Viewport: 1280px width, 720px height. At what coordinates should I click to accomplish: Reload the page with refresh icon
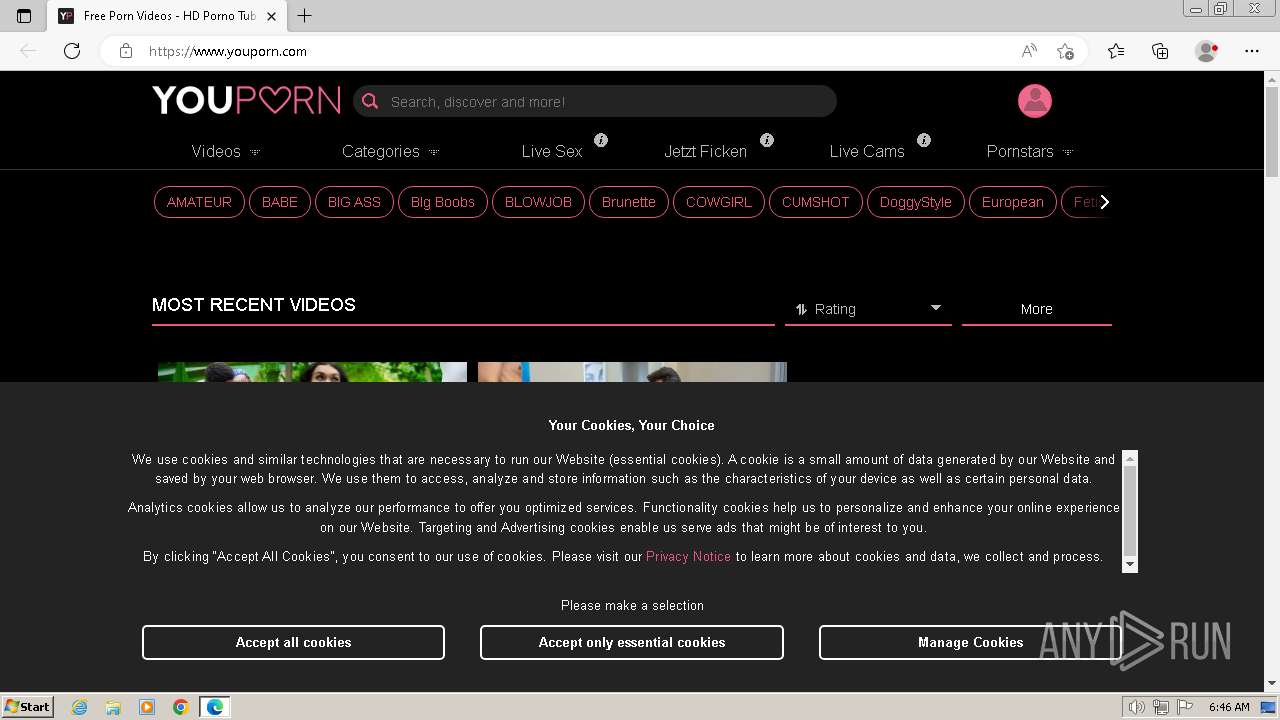(72, 51)
